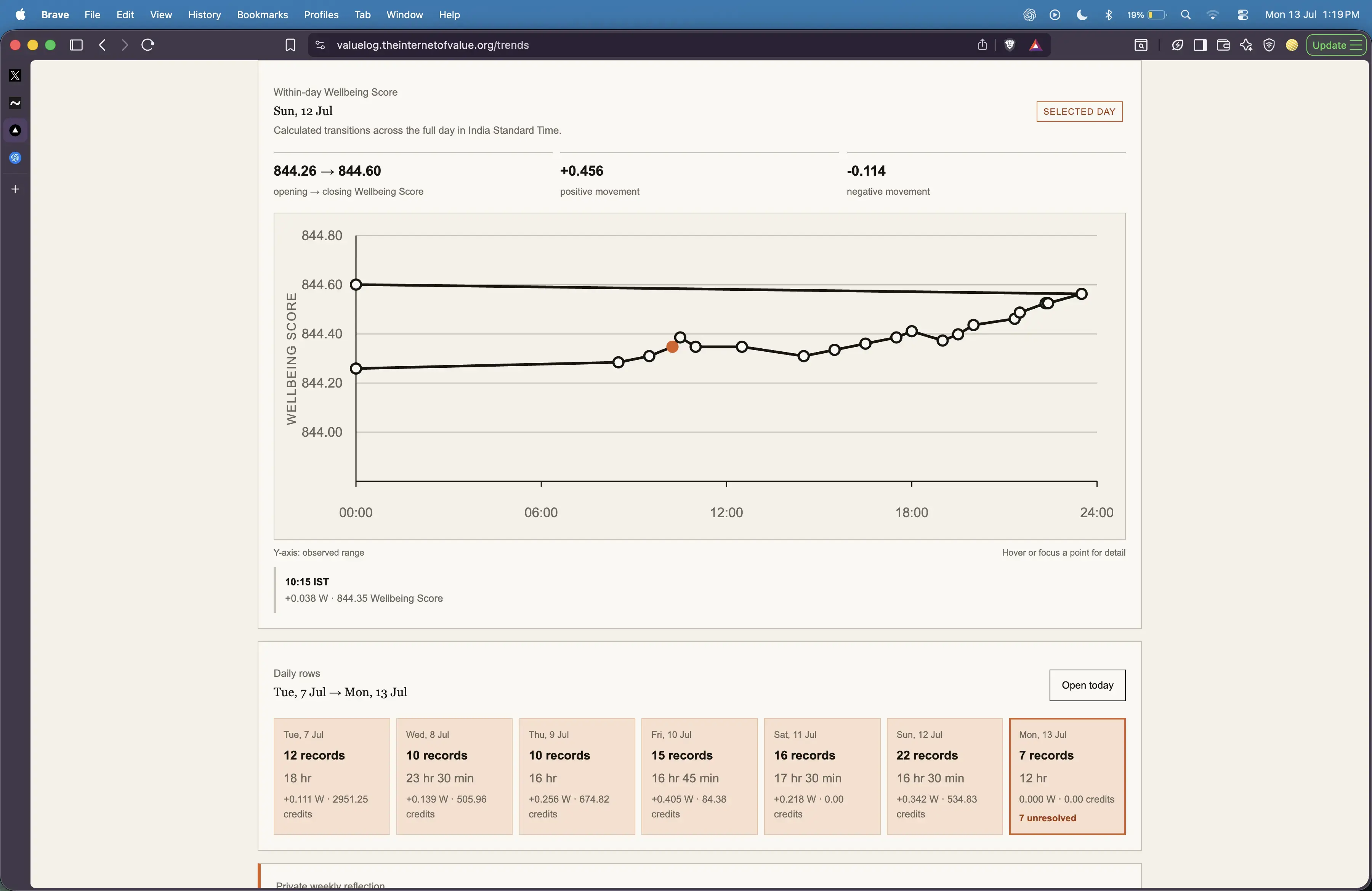The width and height of the screenshot is (1372, 891).
Task: Select the Mon, 13 Jul daily card
Action: tap(1067, 776)
